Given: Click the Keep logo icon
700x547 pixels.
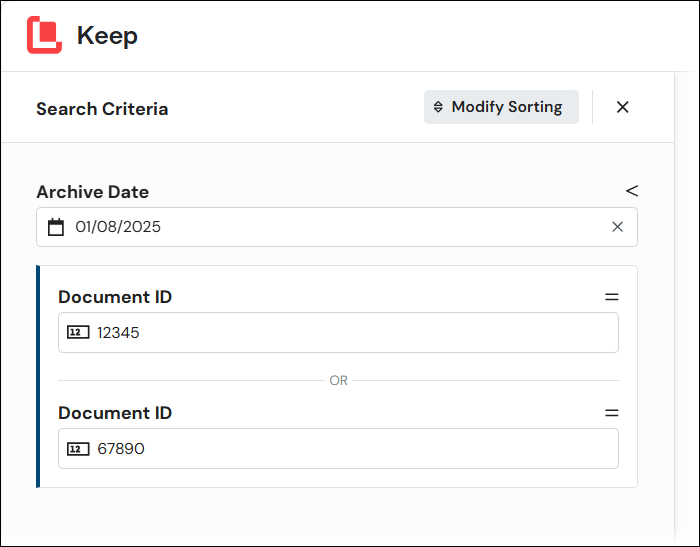Looking at the screenshot, I should point(44,35).
